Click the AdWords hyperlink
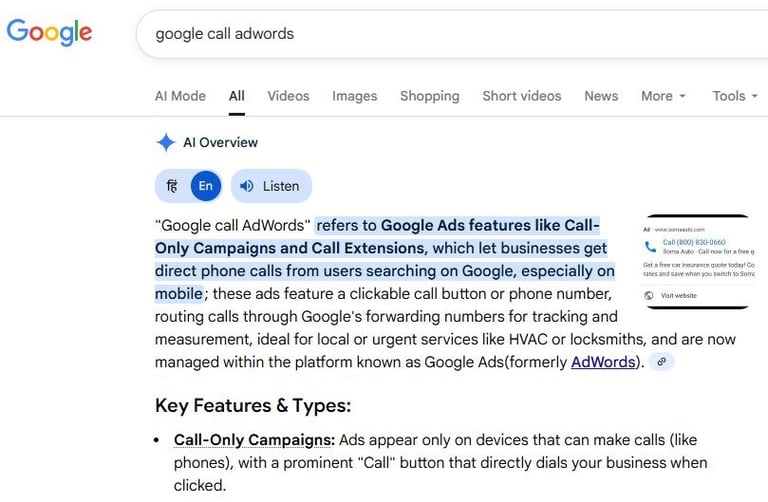This screenshot has width=768, height=502. 603,362
